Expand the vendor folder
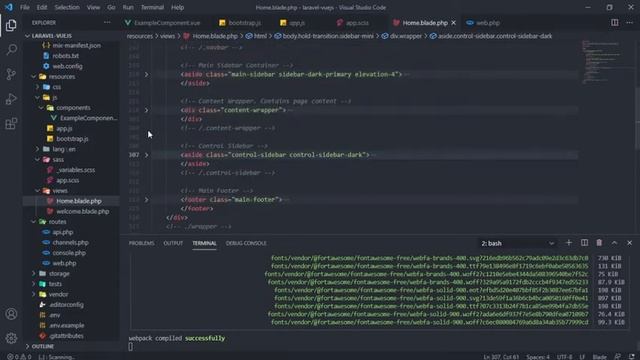The image size is (640, 360). (34, 294)
